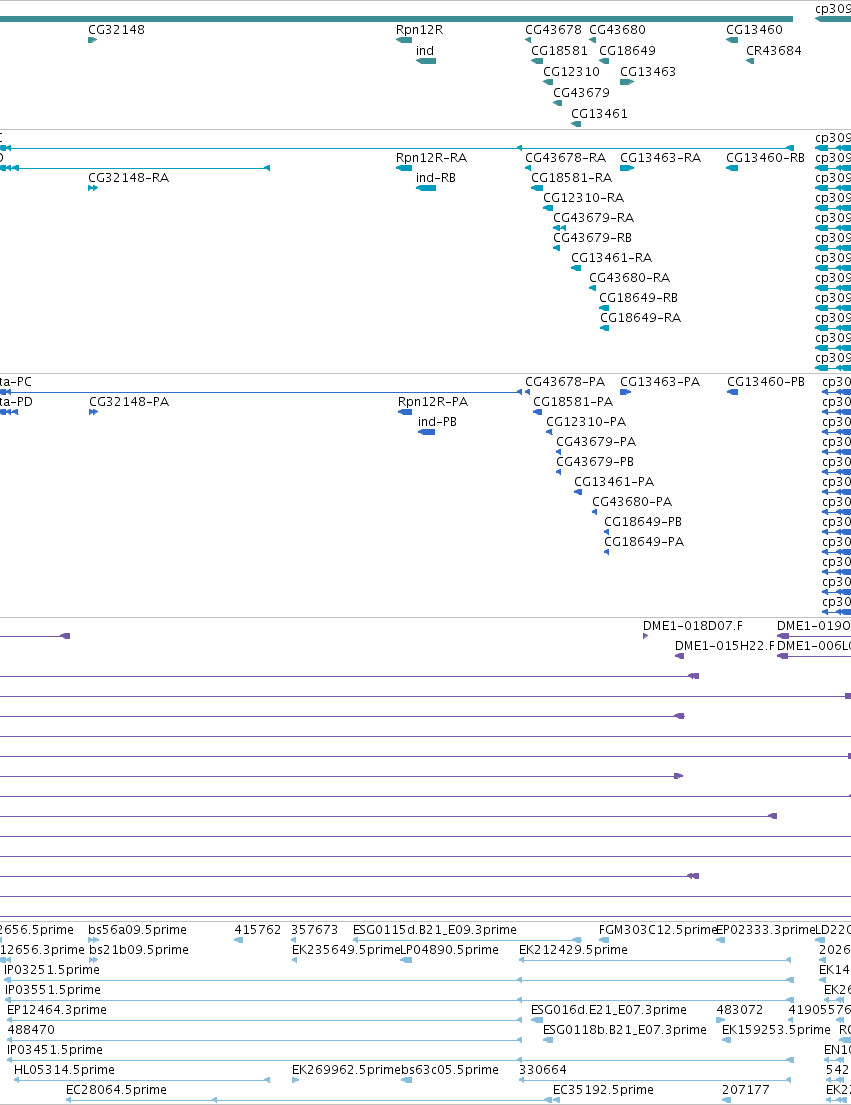This screenshot has height=1105, width=851.
Task: Open the CG43678 gene feature label
Action: tap(553, 30)
